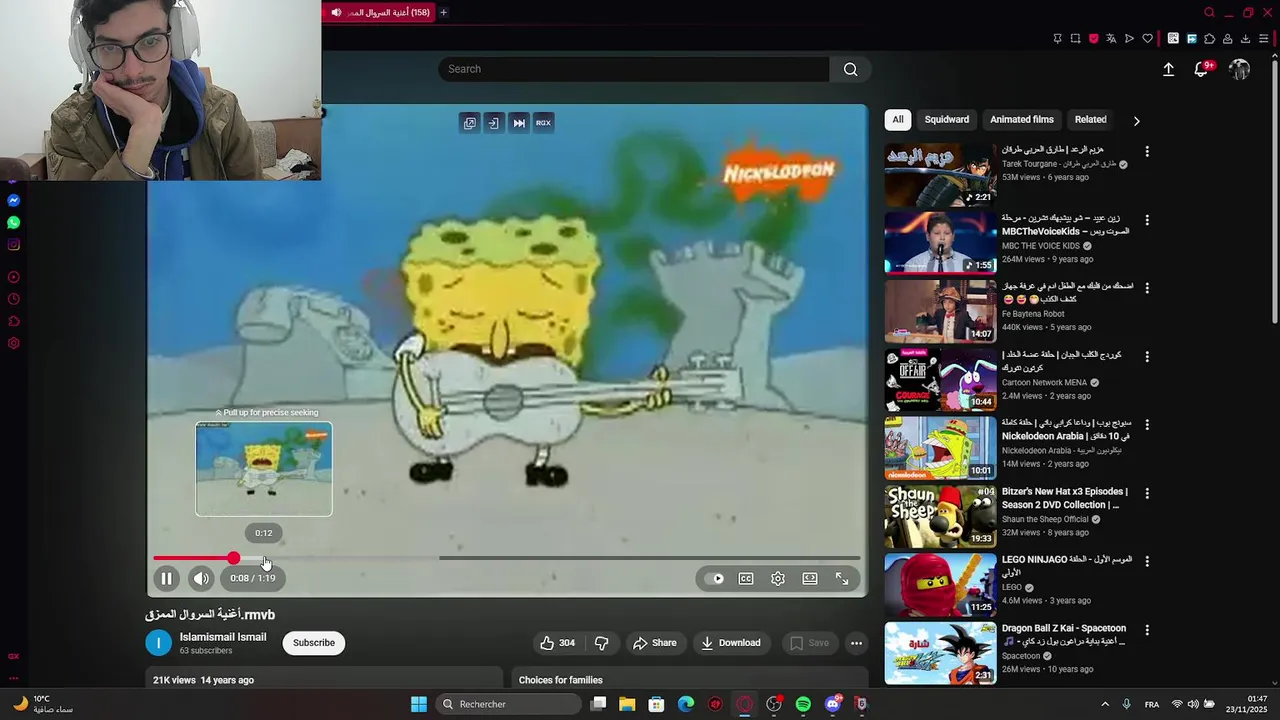Toggle autoplay switch in player
Screen dimensions: 1280x720
click(714, 578)
